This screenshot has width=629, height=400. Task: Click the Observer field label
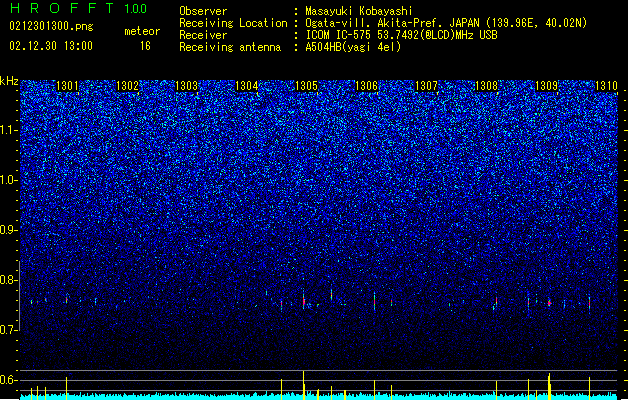[203, 11]
